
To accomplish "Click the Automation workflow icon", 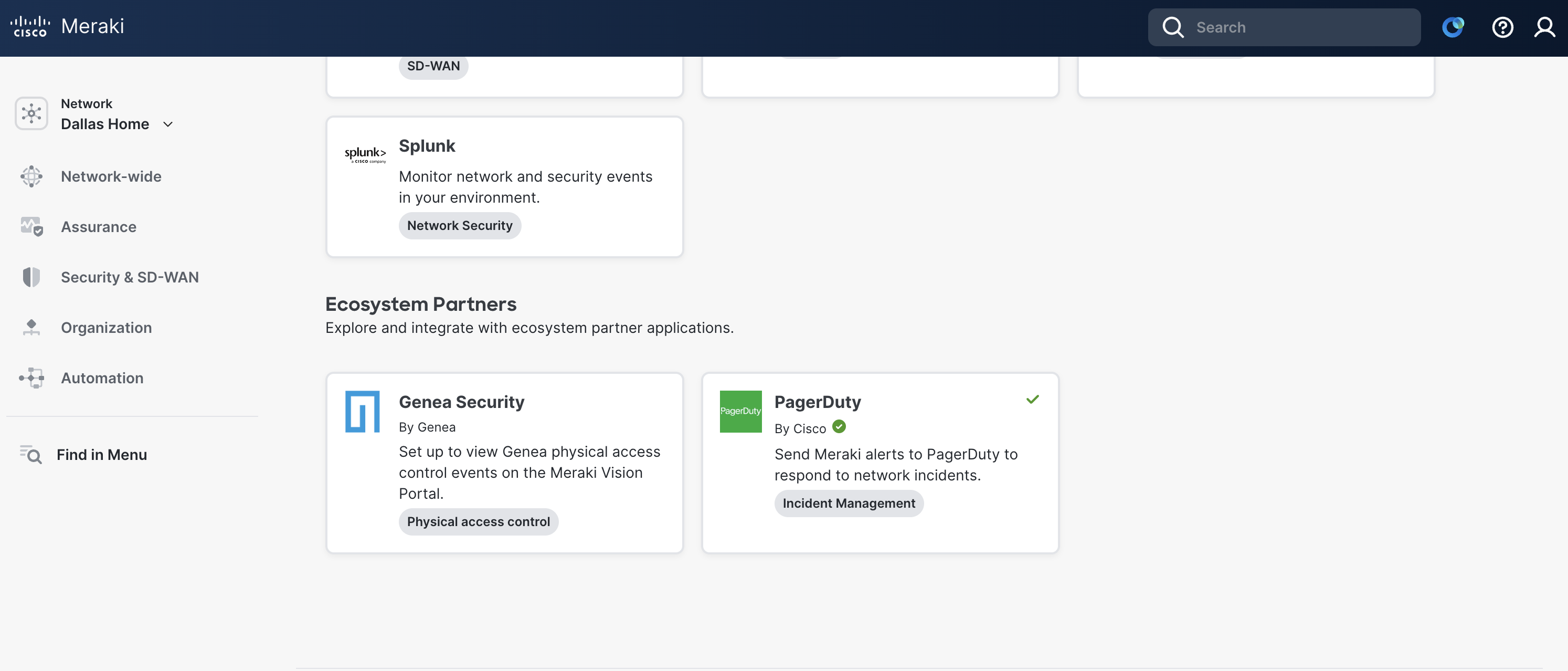I will [31, 378].
